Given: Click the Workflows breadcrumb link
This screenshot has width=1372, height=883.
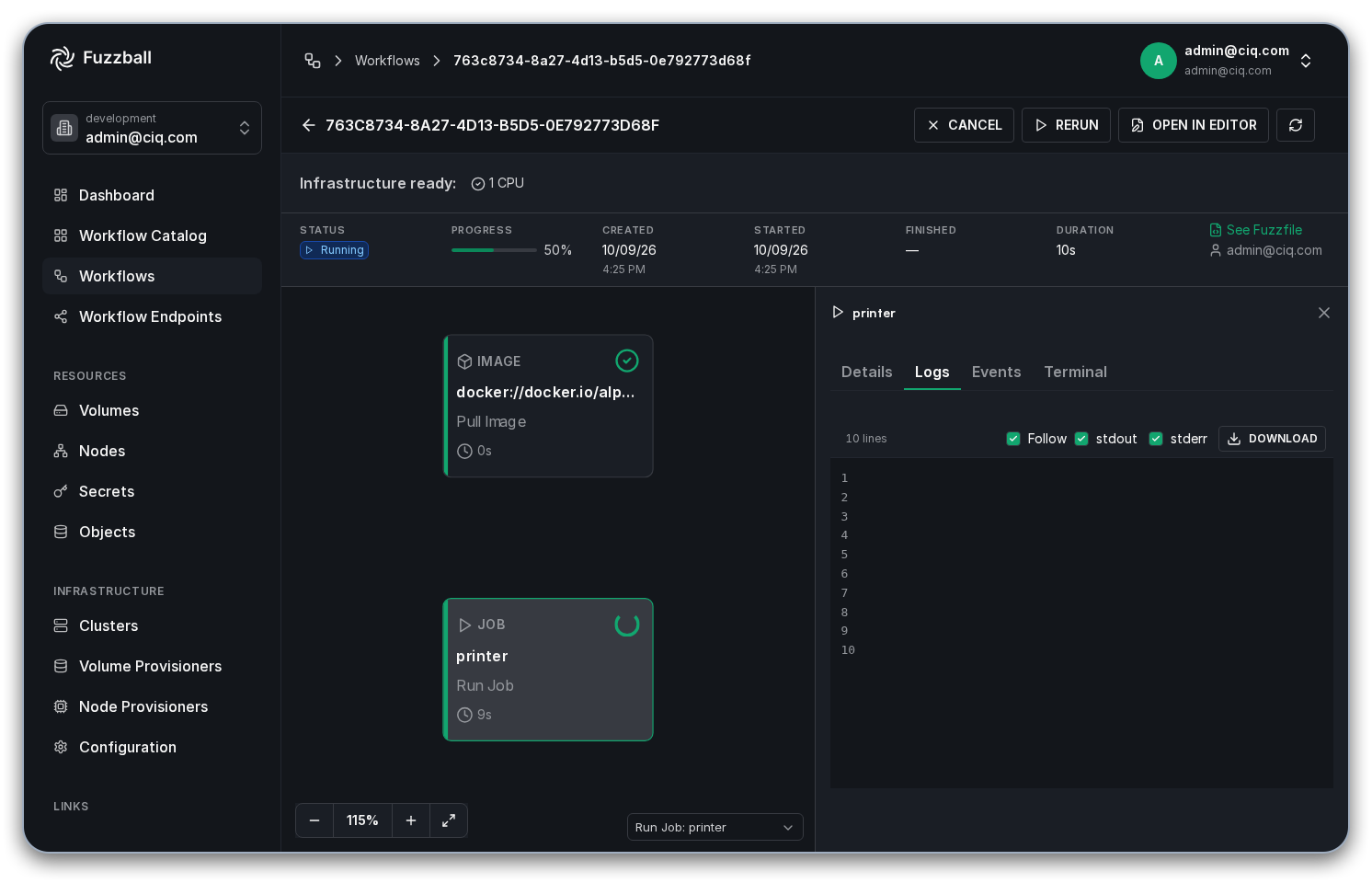Looking at the screenshot, I should click(x=387, y=61).
